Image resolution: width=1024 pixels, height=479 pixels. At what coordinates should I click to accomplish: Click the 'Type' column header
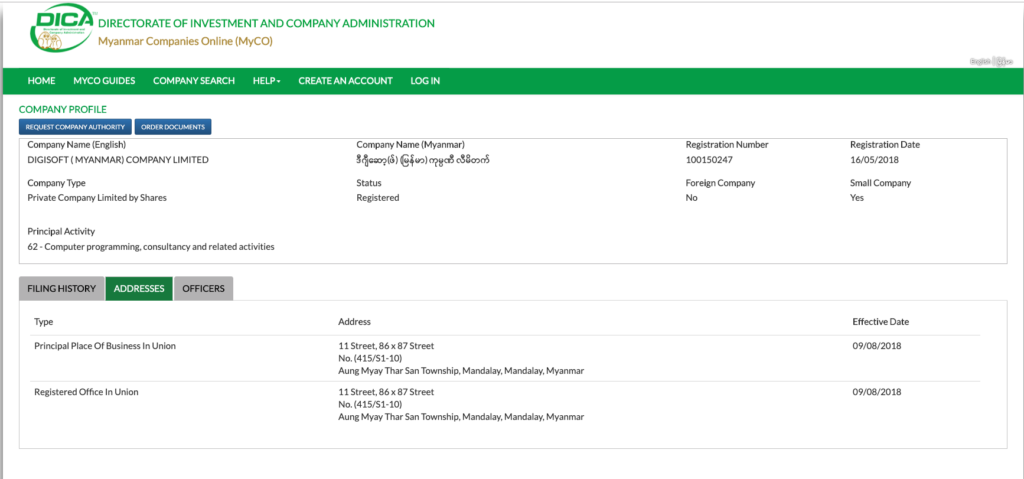point(44,322)
